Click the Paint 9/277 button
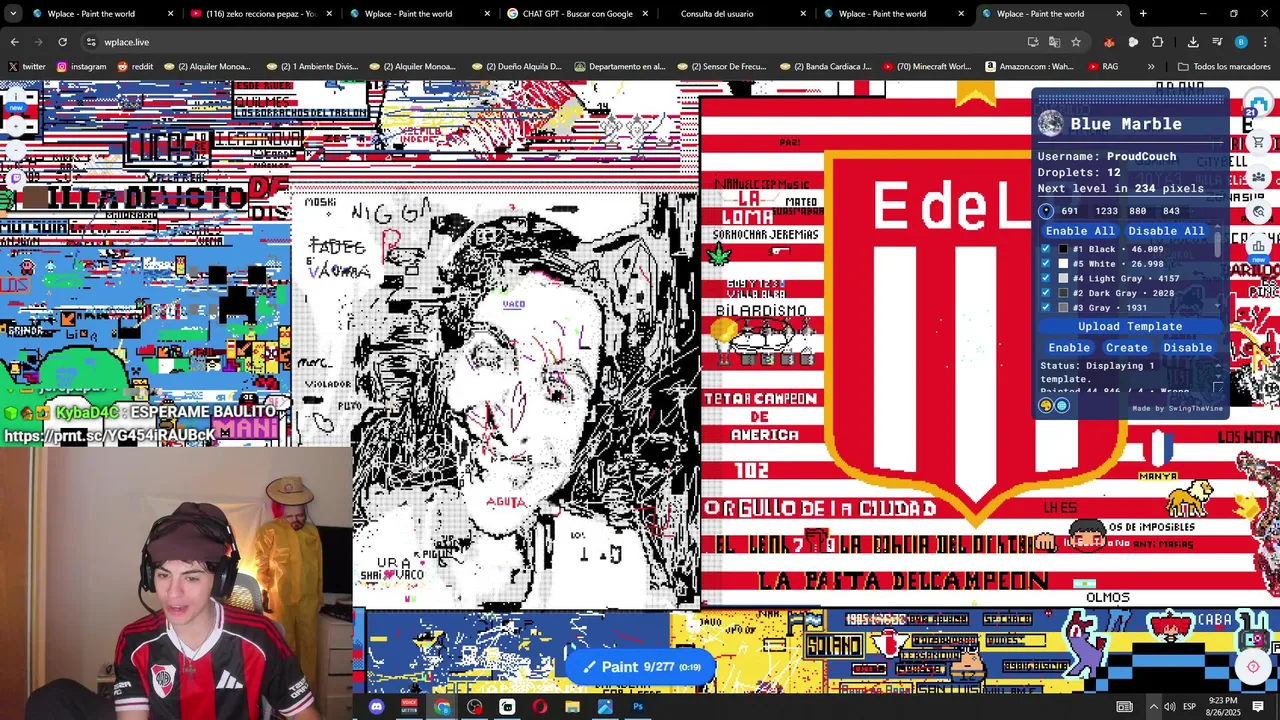 (641, 667)
